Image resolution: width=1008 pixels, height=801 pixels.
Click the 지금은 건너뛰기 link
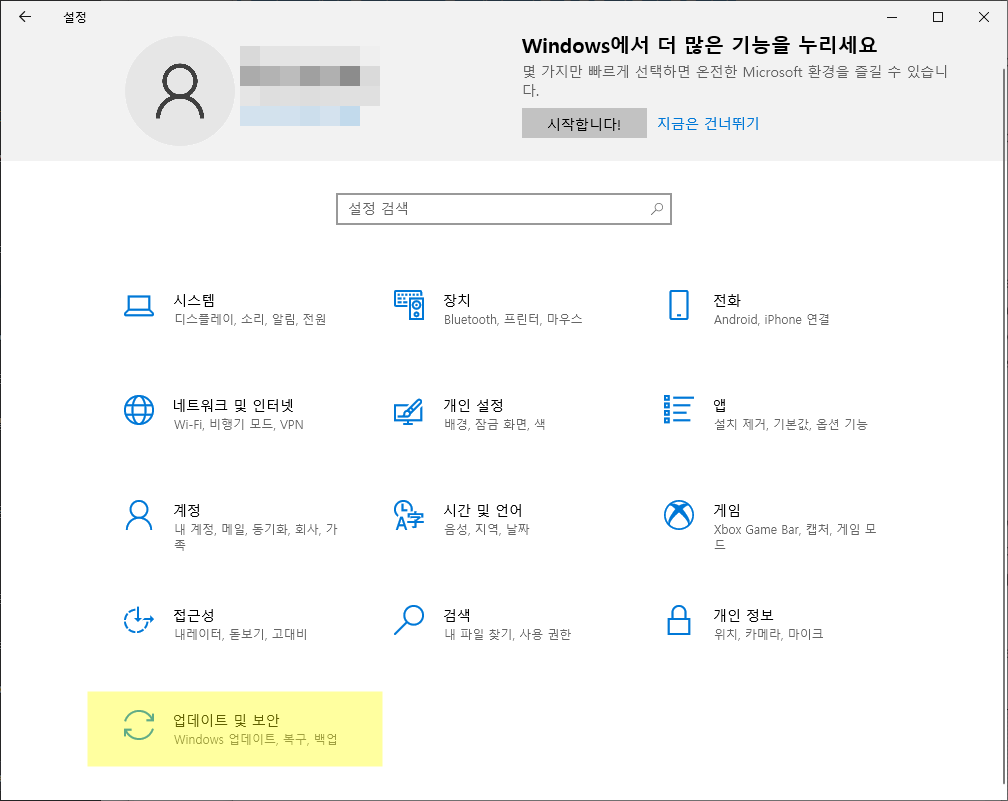708,123
